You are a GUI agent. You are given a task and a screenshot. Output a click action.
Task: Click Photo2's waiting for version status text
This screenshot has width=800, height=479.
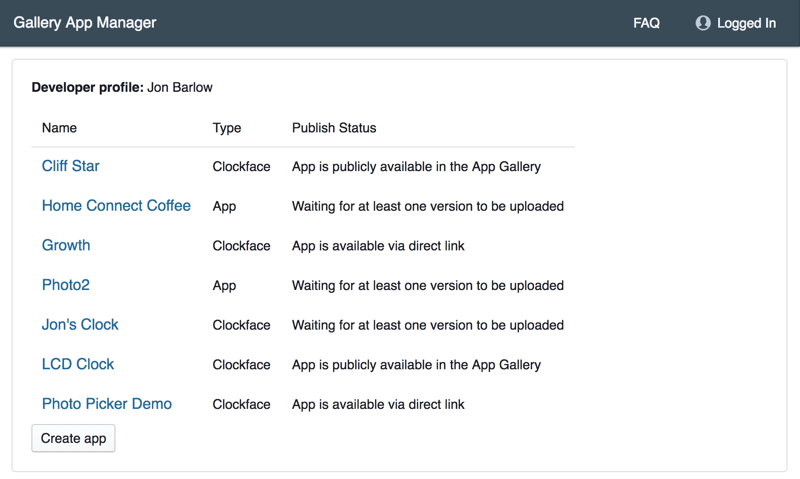[428, 286]
